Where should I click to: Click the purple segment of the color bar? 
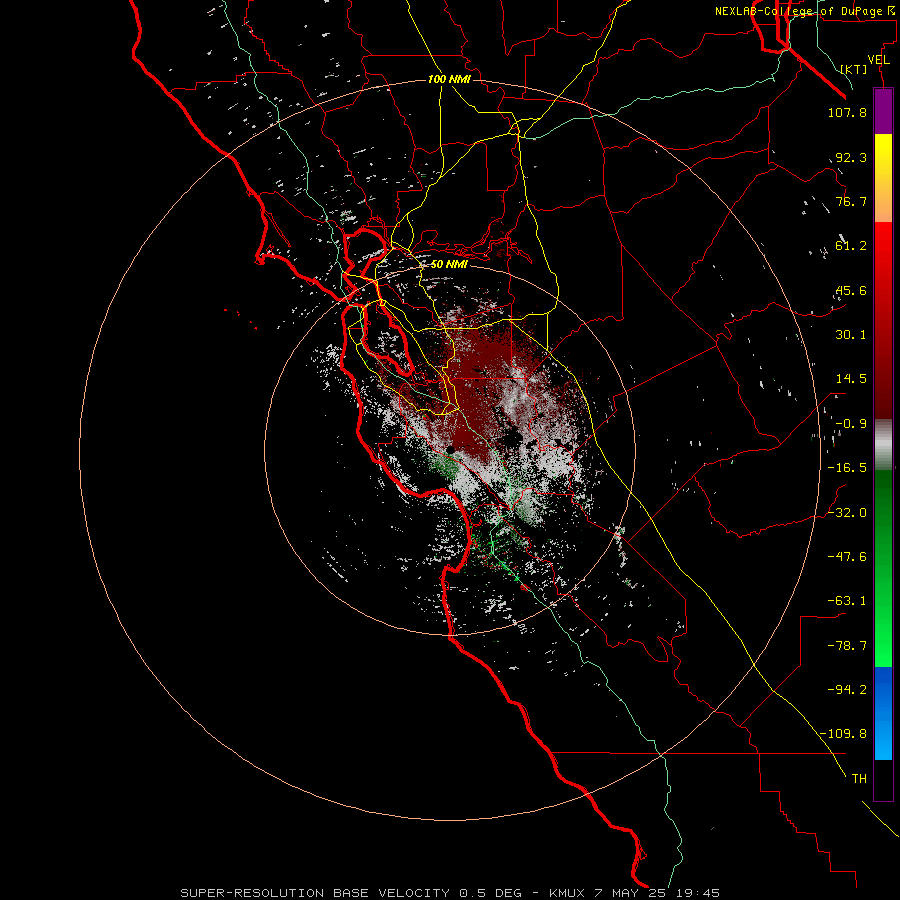click(883, 111)
